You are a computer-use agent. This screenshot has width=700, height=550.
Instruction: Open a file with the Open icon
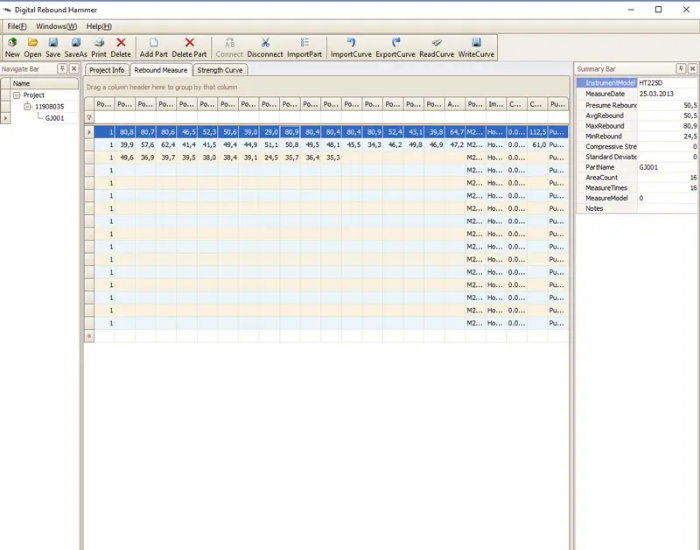[x=33, y=43]
